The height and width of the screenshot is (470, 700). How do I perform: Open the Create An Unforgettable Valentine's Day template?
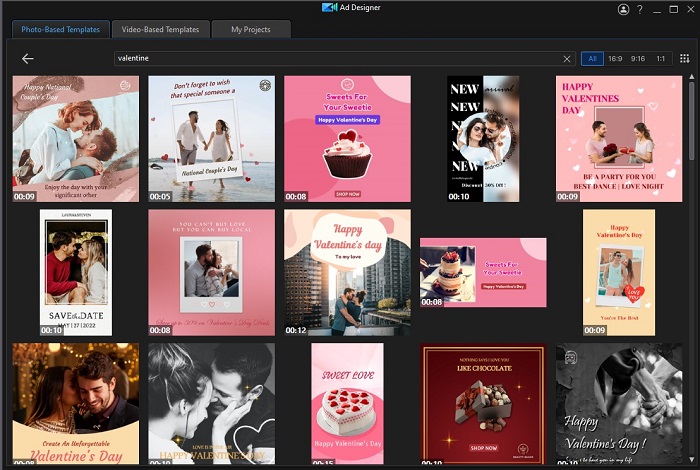click(76, 403)
